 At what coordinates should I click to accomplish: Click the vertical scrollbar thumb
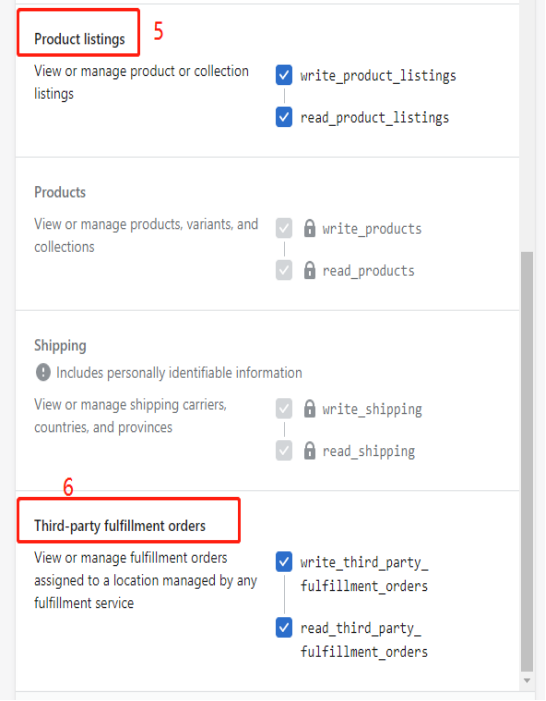(527, 461)
